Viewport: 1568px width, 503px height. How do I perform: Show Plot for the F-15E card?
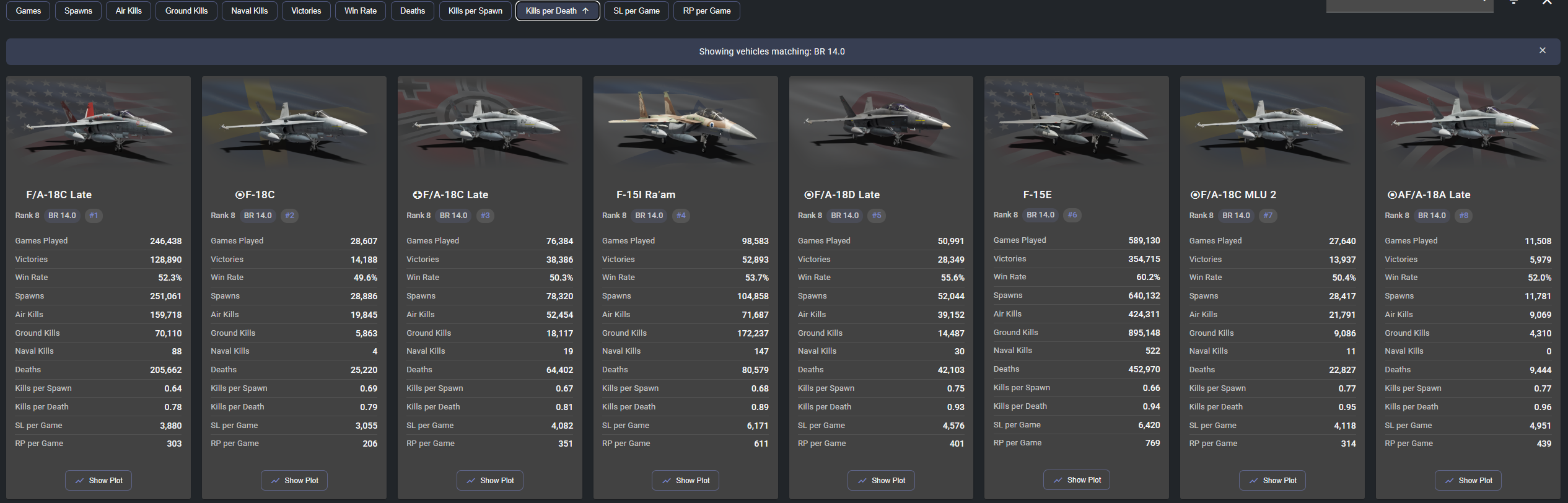coord(1077,480)
